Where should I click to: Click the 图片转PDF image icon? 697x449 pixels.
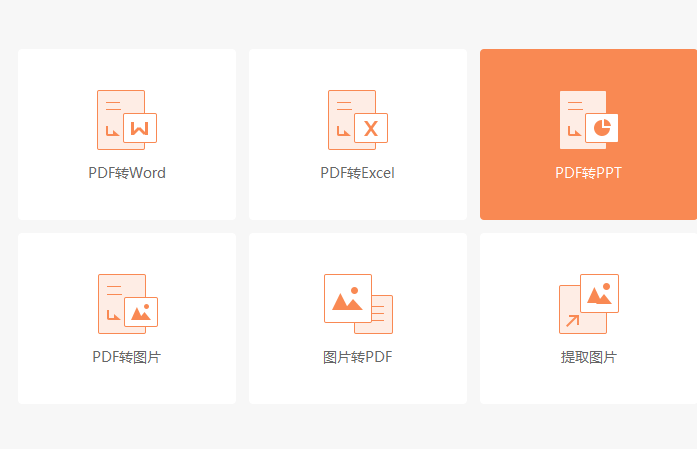[x=358, y=304]
